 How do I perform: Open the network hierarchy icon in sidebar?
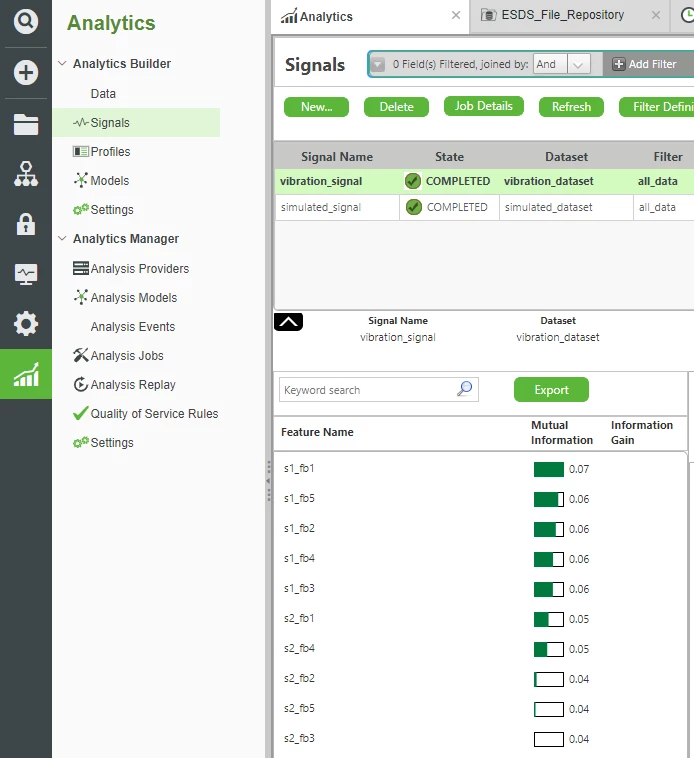26,174
